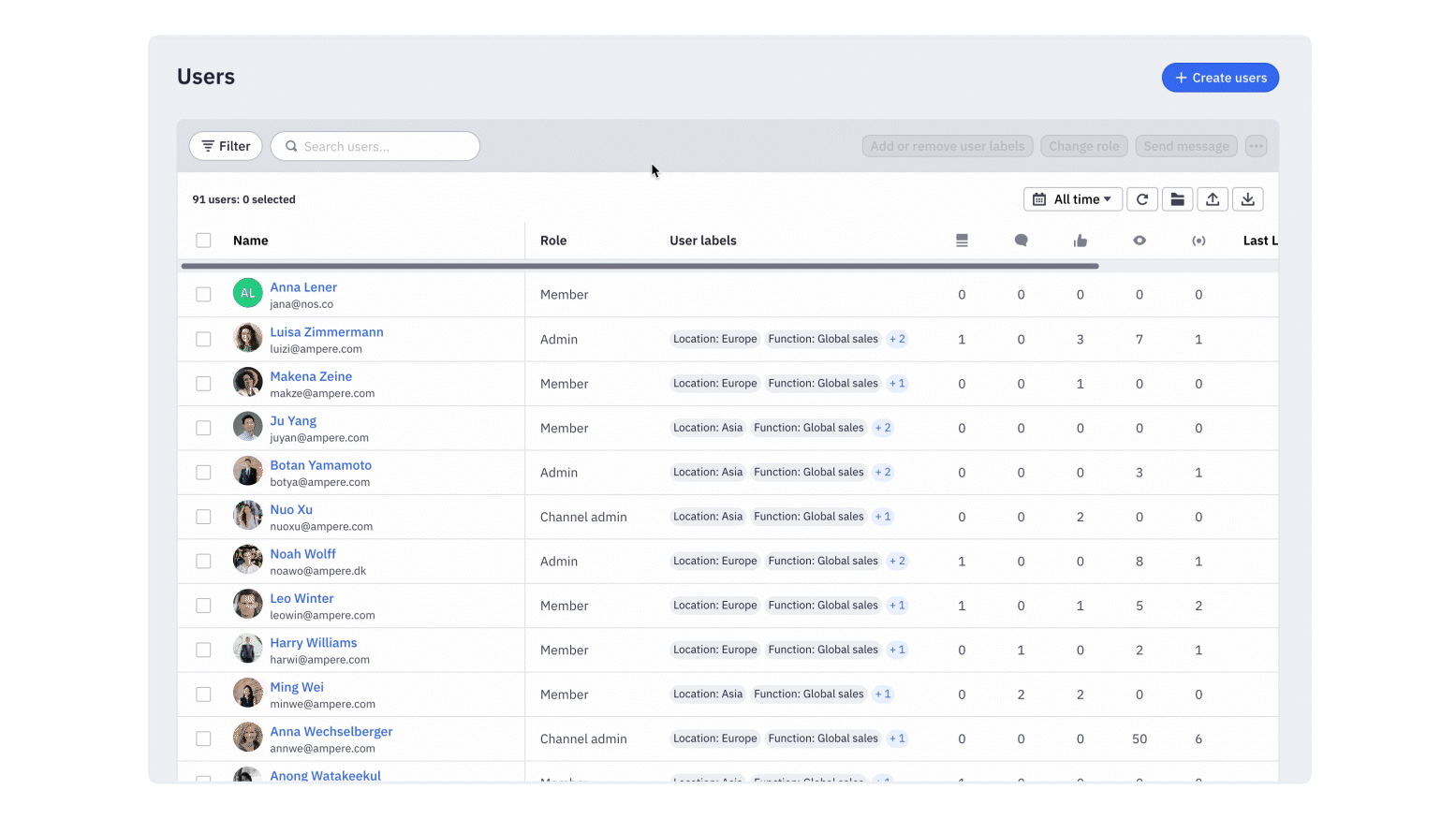Viewport: 1456px width, 819px height.
Task: Sort by the eye views column icon
Action: (1140, 240)
